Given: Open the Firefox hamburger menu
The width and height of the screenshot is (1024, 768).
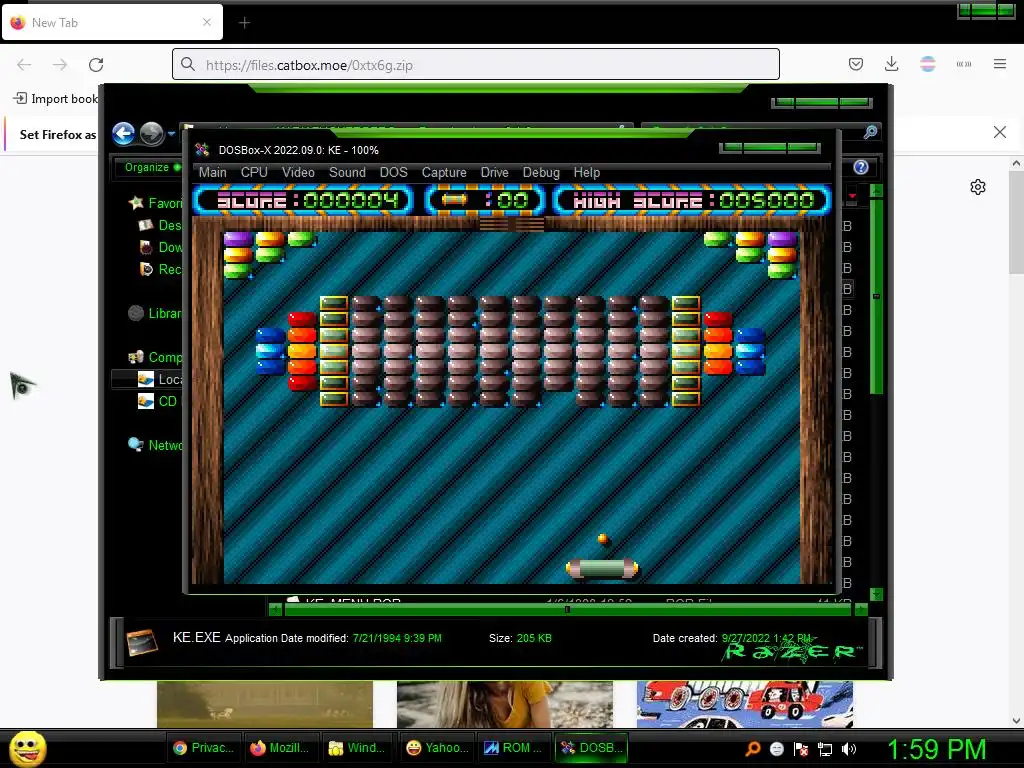Looking at the screenshot, I should tap(999, 64).
